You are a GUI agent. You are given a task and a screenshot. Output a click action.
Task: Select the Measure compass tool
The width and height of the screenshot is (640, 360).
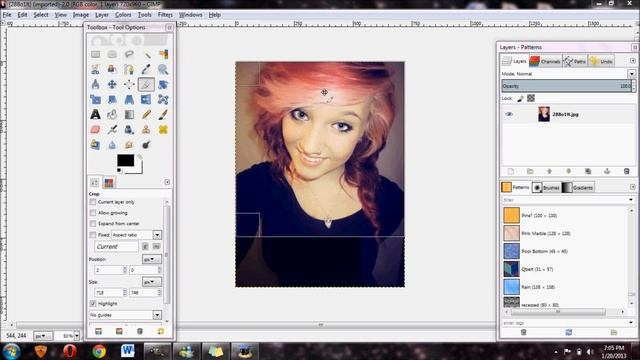point(96,84)
